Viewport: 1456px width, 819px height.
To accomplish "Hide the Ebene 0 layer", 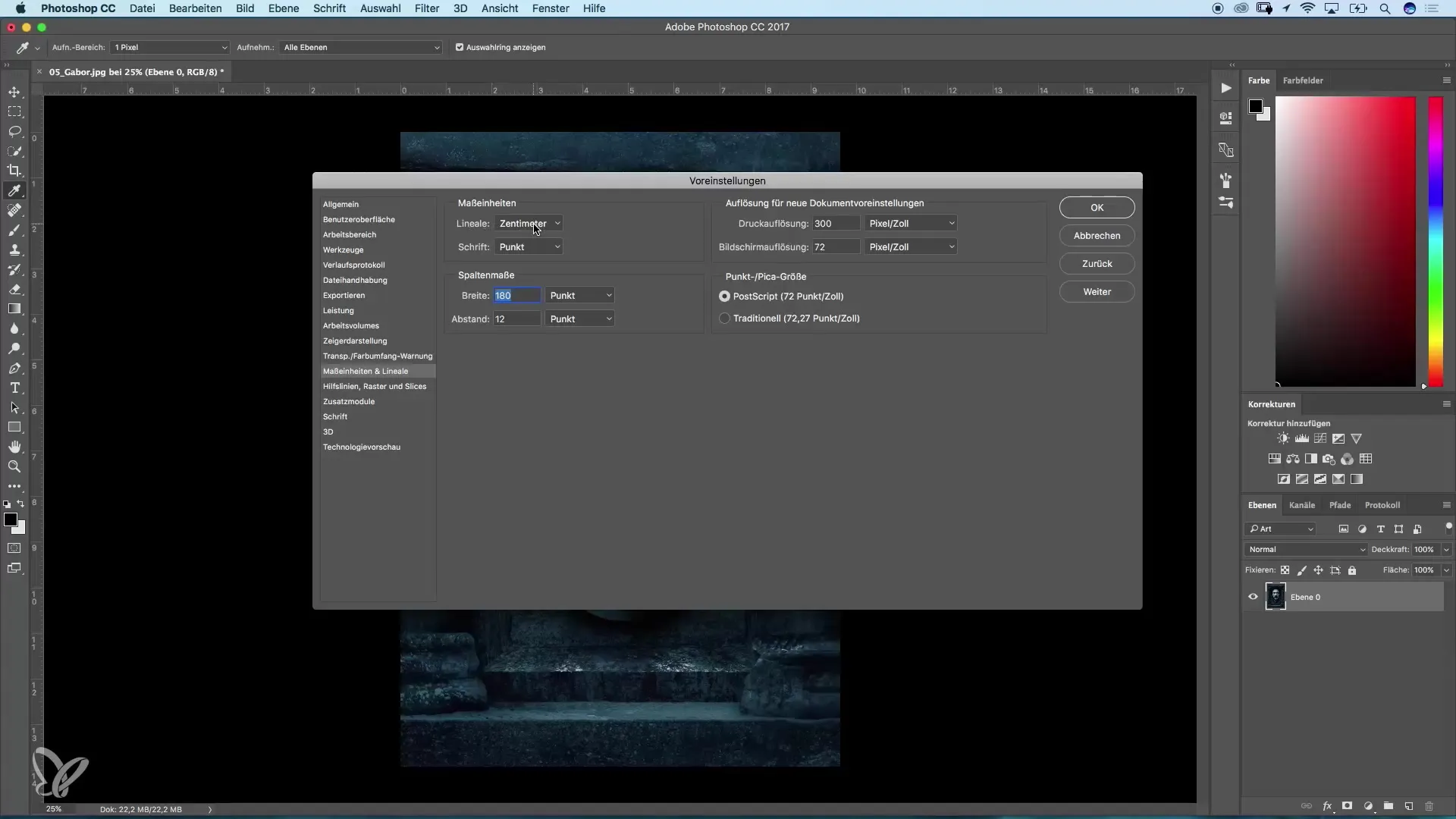I will tap(1253, 597).
